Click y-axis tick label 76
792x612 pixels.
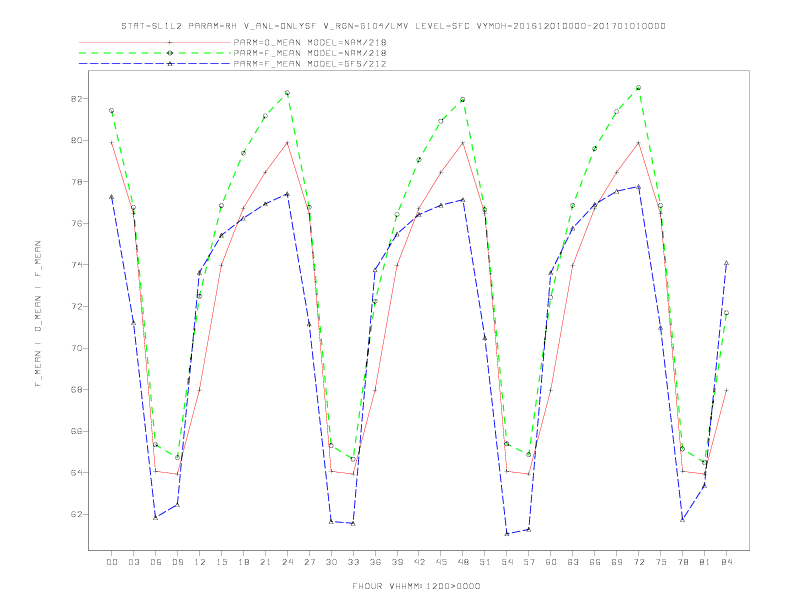(77, 223)
